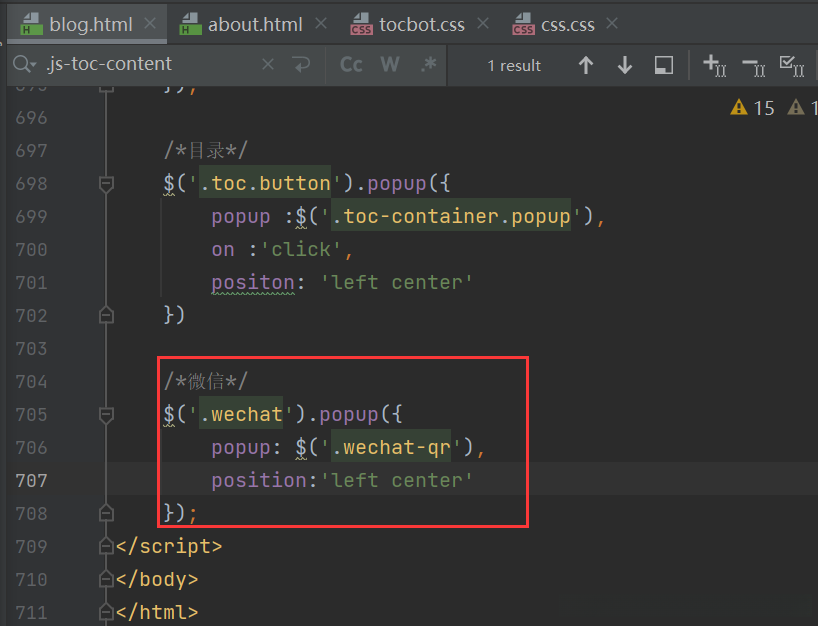The width and height of the screenshot is (818, 626).
Task: Click the blog.html file type icon
Action: point(31,24)
